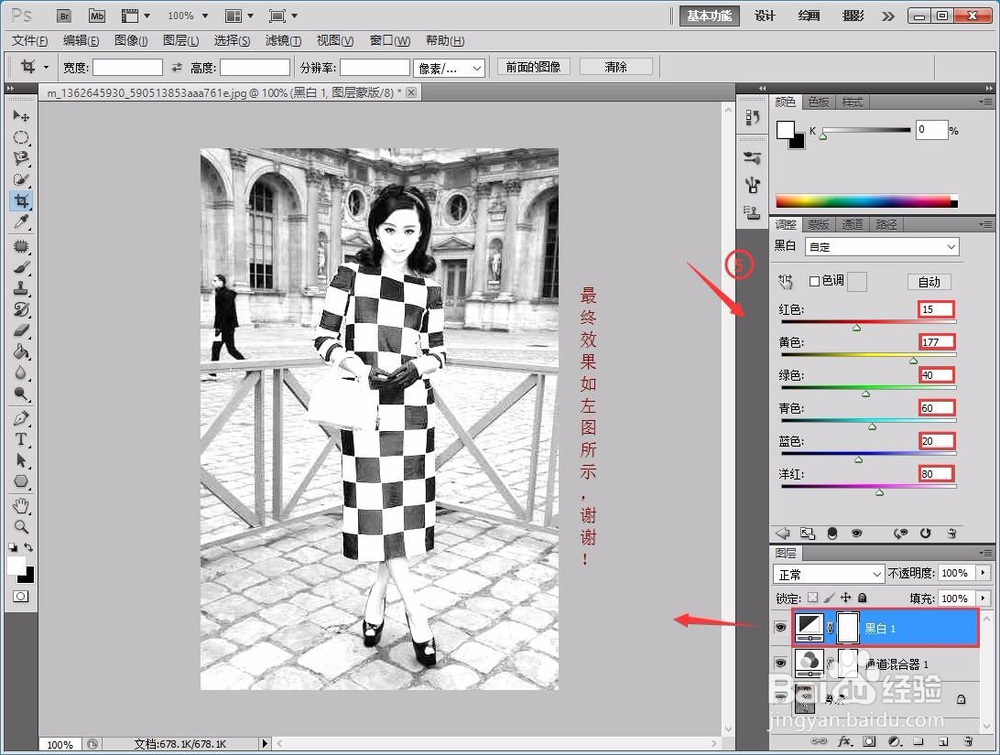The height and width of the screenshot is (755, 1000).
Task: Select the Eraser tool
Action: tap(21, 330)
